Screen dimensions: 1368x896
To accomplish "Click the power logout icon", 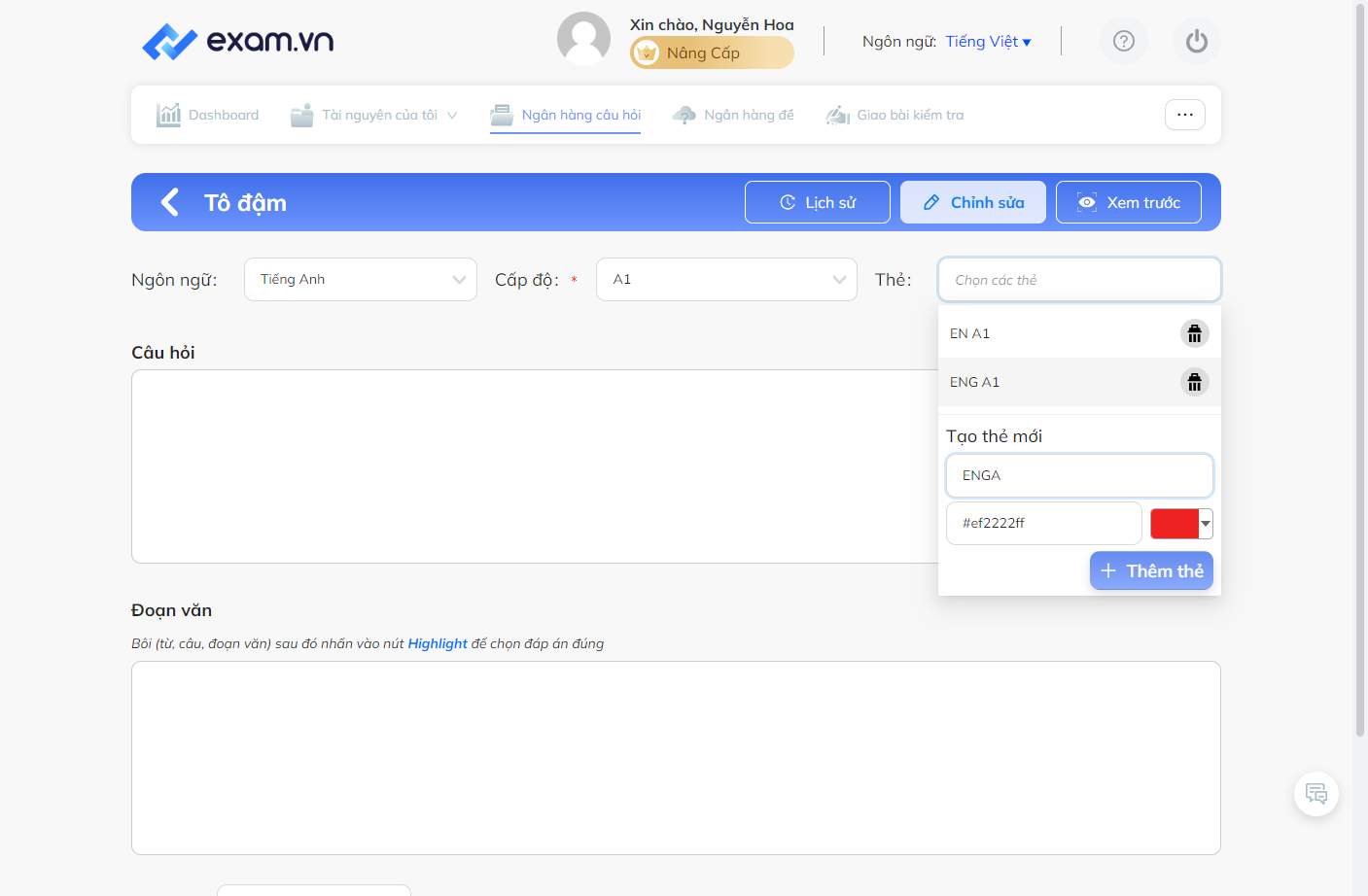I will click(x=1197, y=41).
